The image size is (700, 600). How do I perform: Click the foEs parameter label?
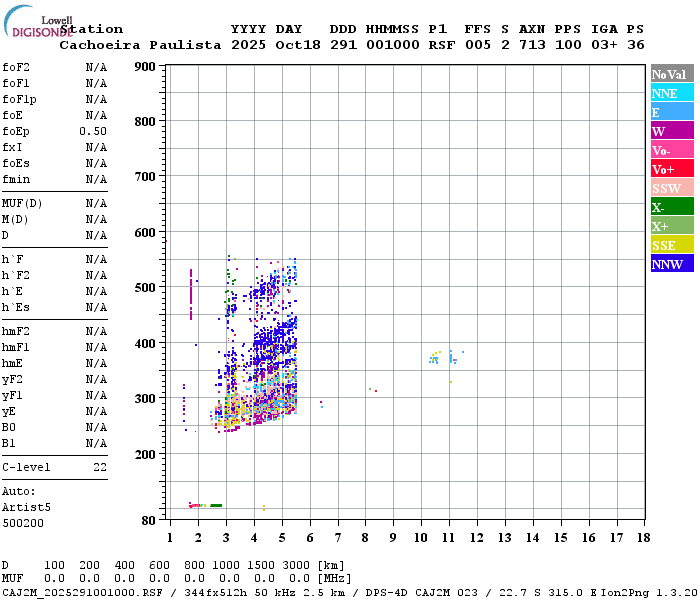coord(16,164)
